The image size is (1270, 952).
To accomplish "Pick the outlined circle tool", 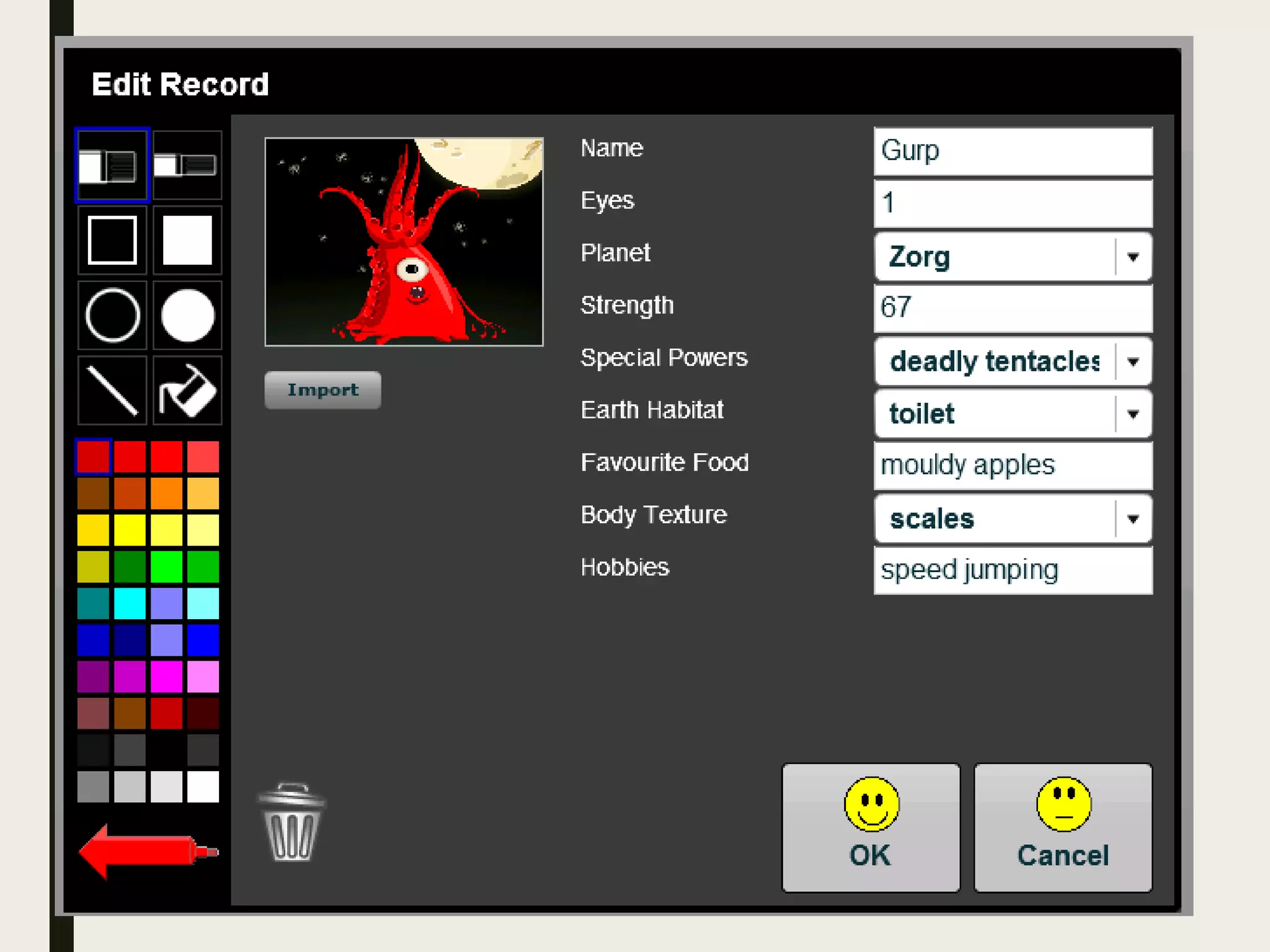I will 112,315.
